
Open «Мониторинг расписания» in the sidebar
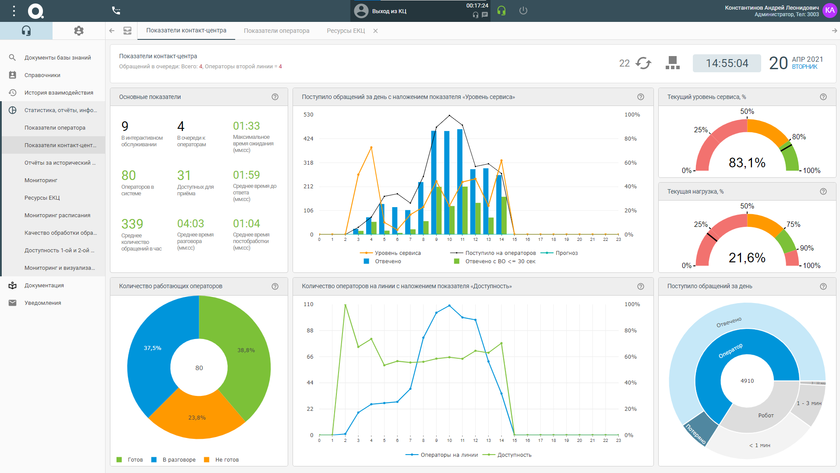tap(57, 215)
